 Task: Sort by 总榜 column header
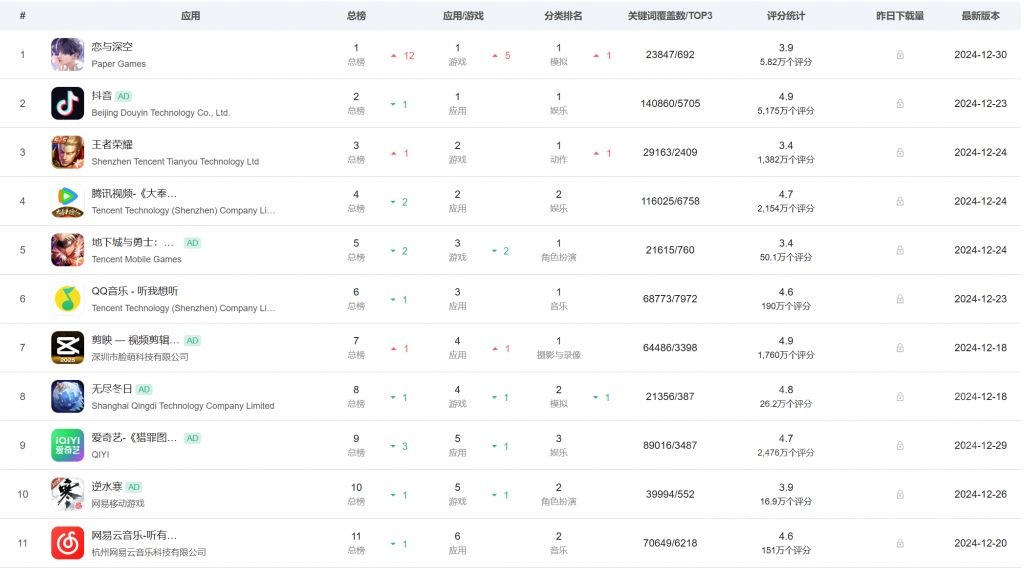click(356, 16)
